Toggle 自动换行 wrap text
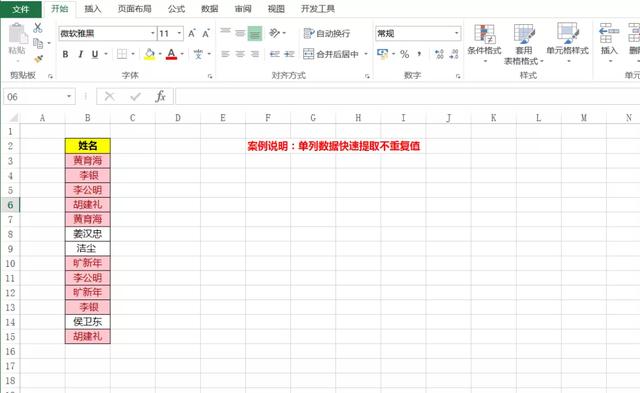This screenshot has height=393, width=640. [327, 33]
